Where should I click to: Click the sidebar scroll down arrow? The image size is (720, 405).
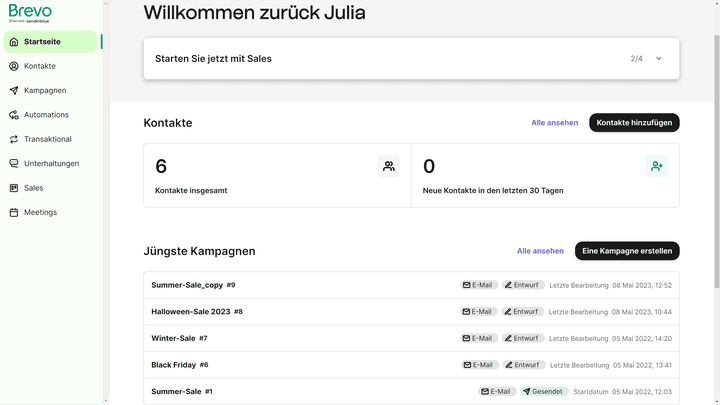pos(106,401)
